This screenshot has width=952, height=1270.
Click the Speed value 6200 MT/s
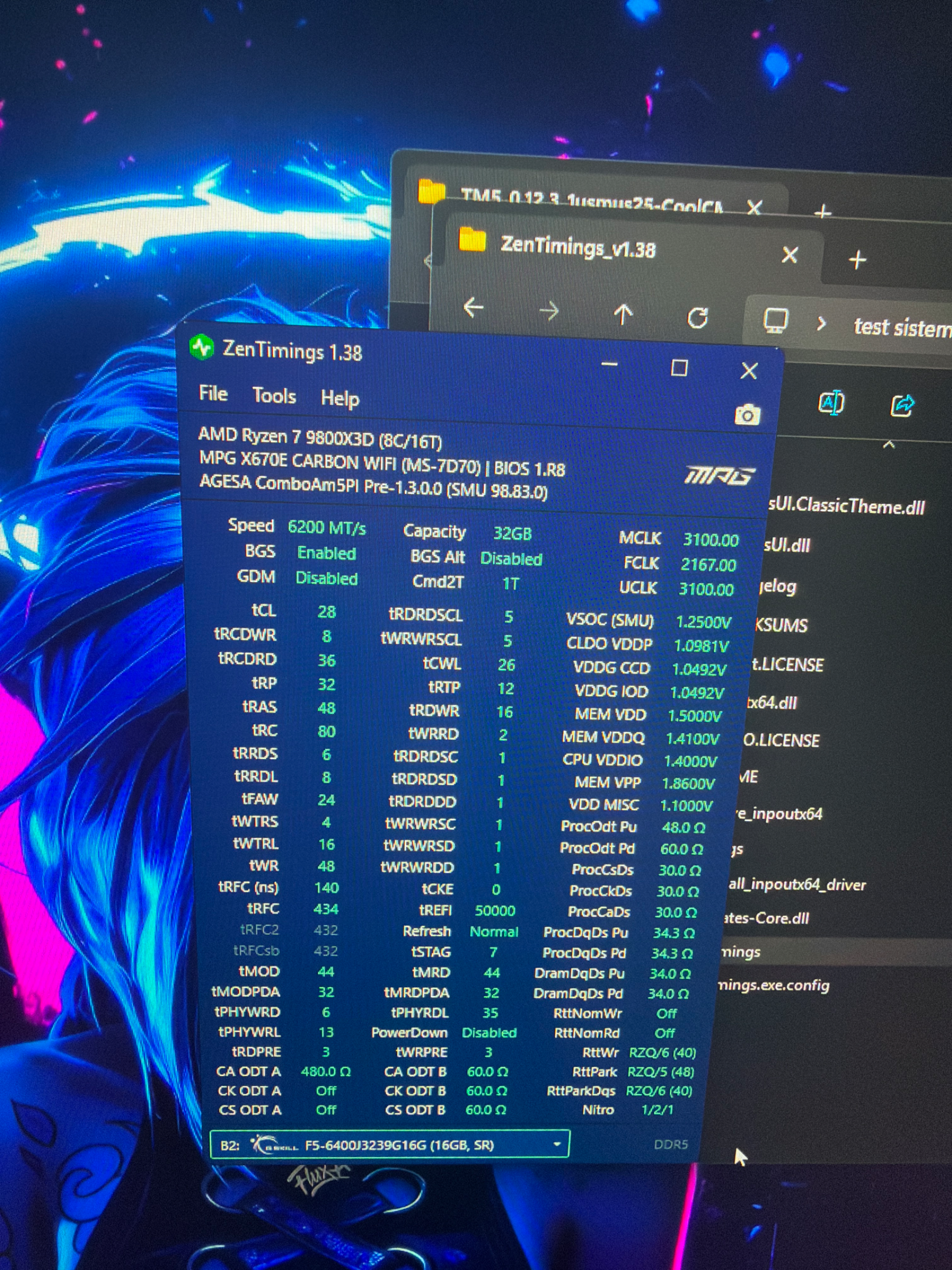click(327, 527)
